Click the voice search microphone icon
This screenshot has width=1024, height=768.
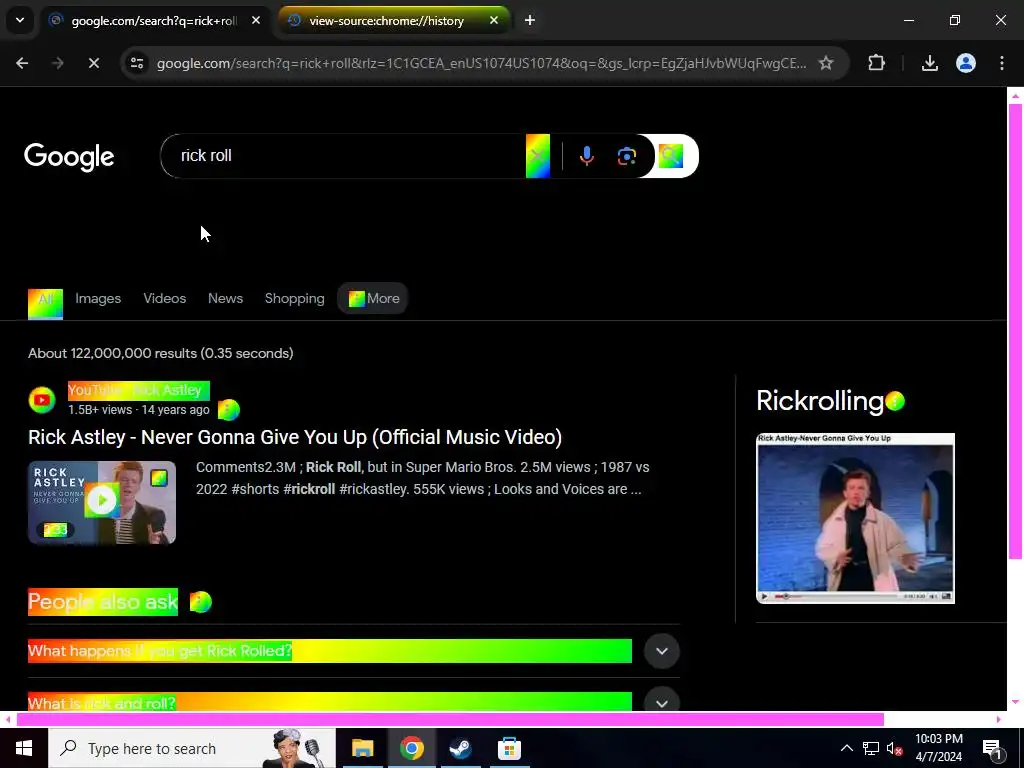coord(586,156)
